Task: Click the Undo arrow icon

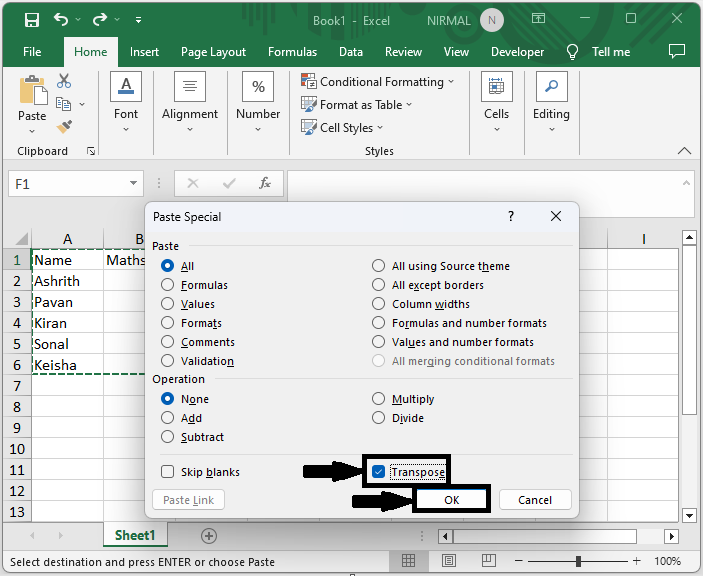Action: click(62, 20)
